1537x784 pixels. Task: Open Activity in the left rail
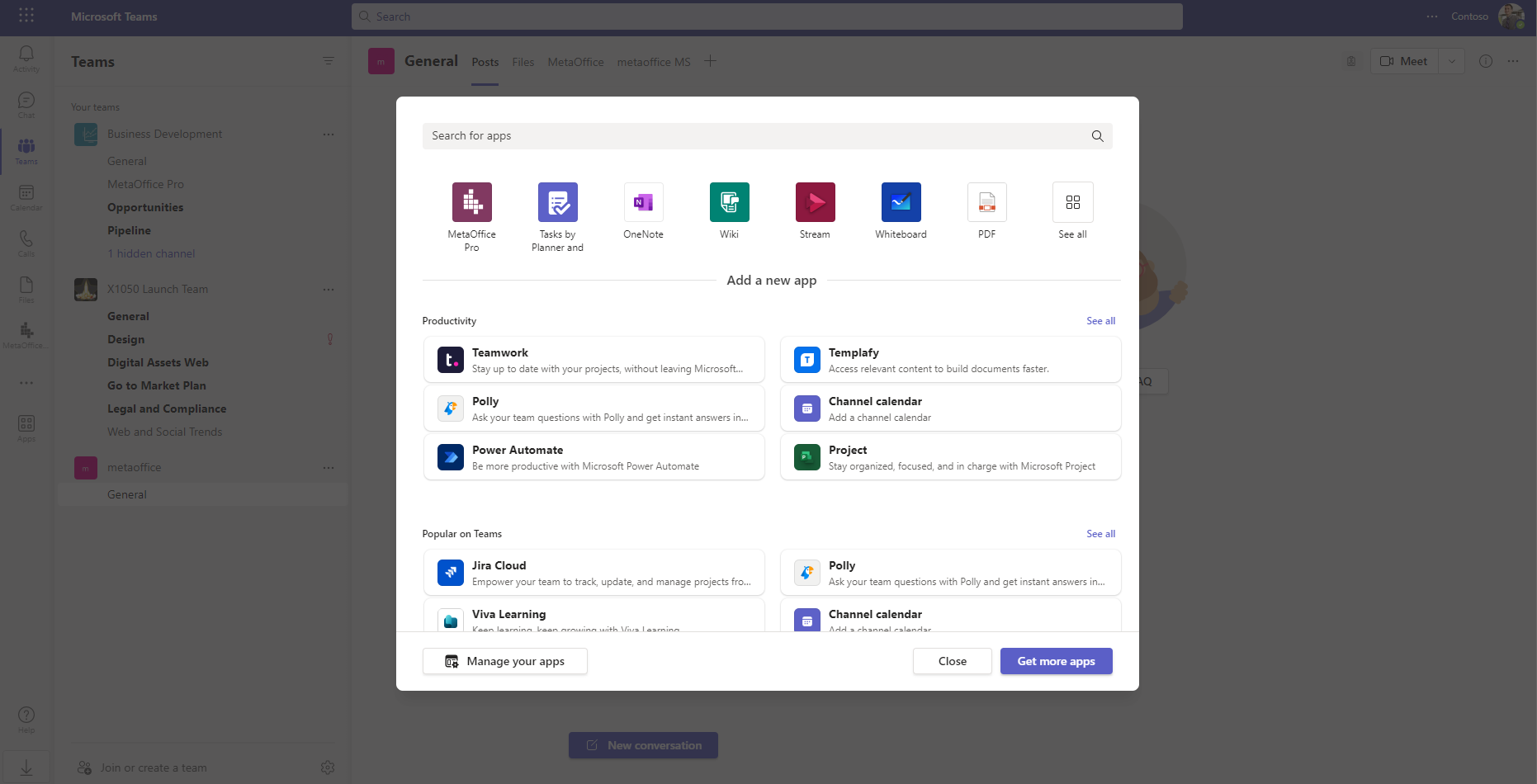point(26,59)
